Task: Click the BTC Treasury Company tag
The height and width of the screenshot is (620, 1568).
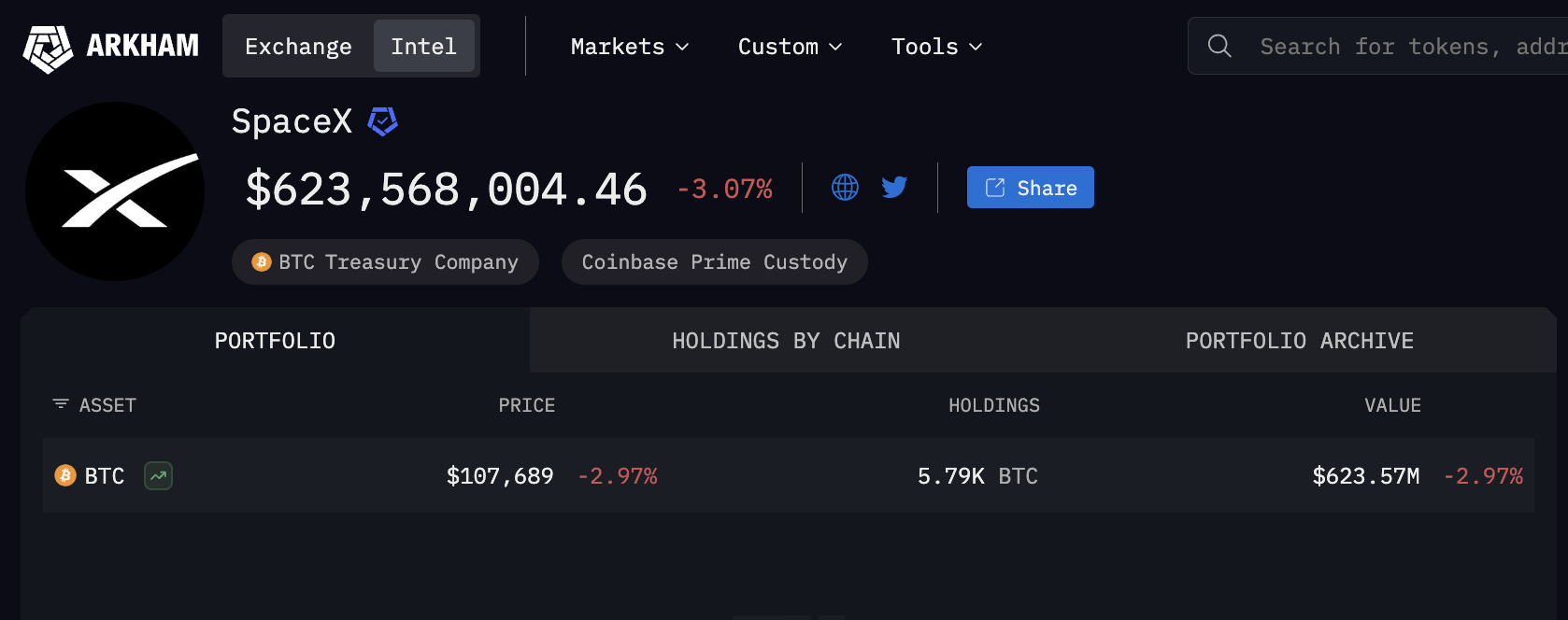Action: click(x=385, y=262)
